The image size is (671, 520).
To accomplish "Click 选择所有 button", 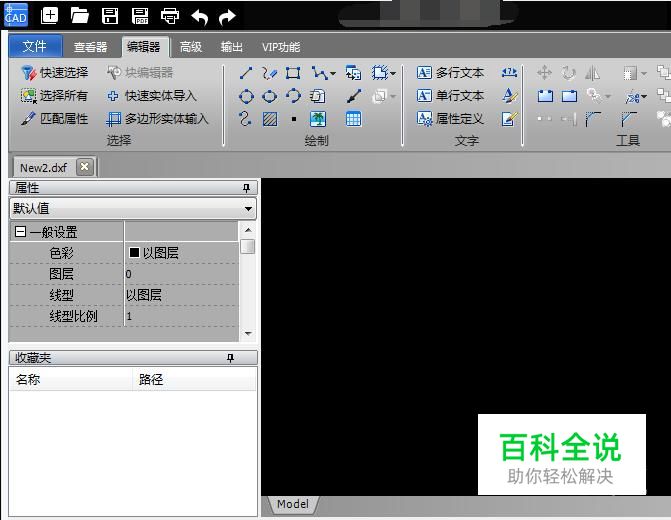I will click(x=54, y=95).
